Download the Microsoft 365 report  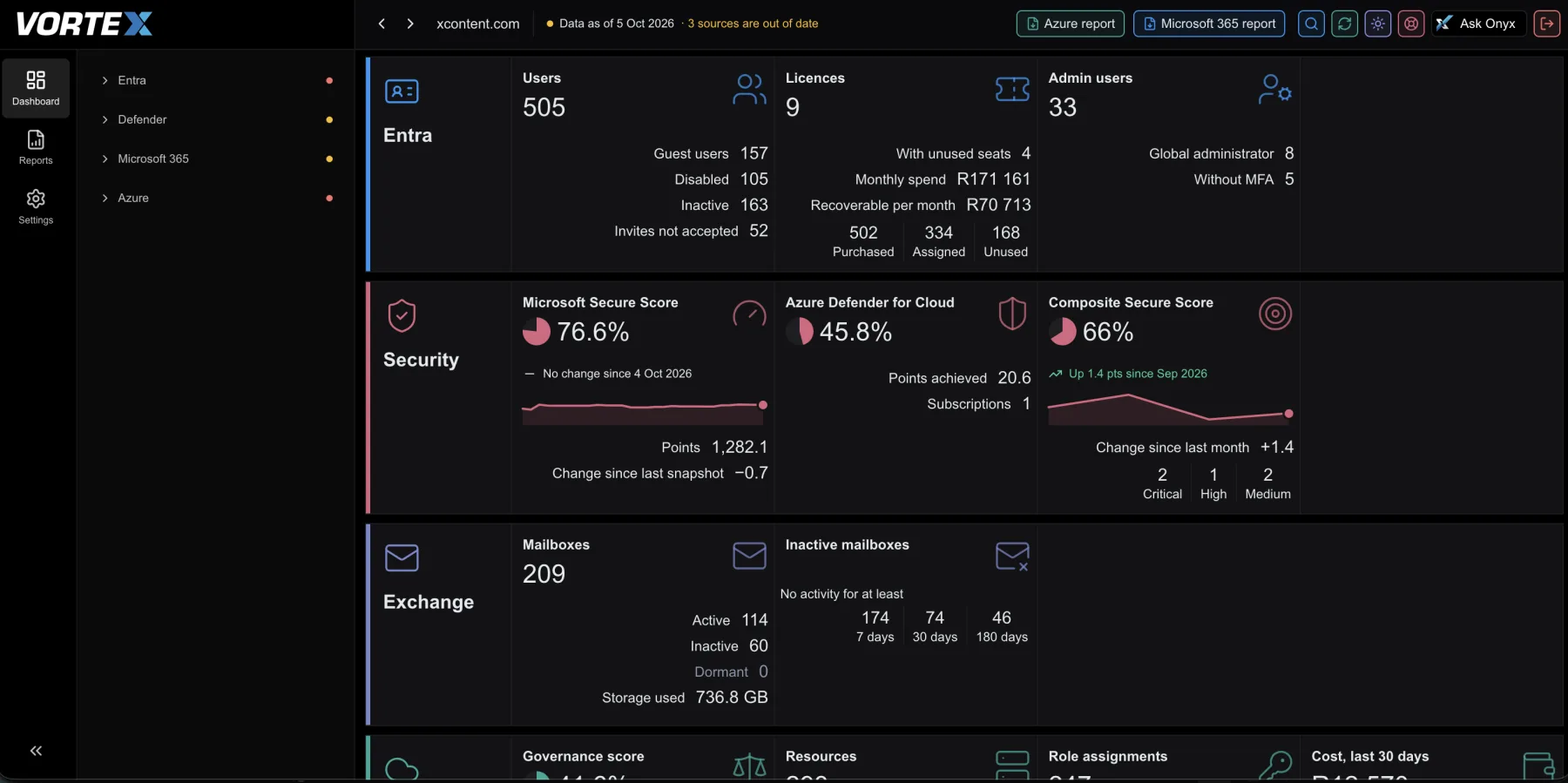pyautogui.click(x=1209, y=24)
